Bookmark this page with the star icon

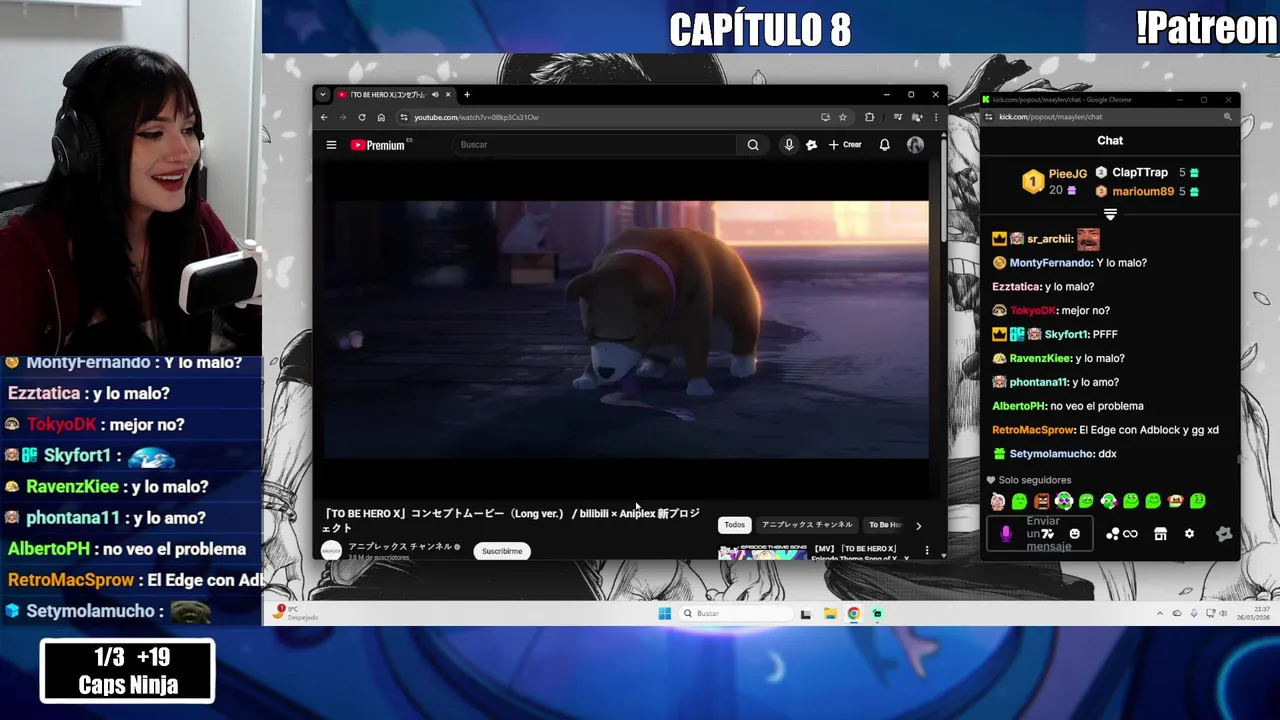click(x=843, y=117)
